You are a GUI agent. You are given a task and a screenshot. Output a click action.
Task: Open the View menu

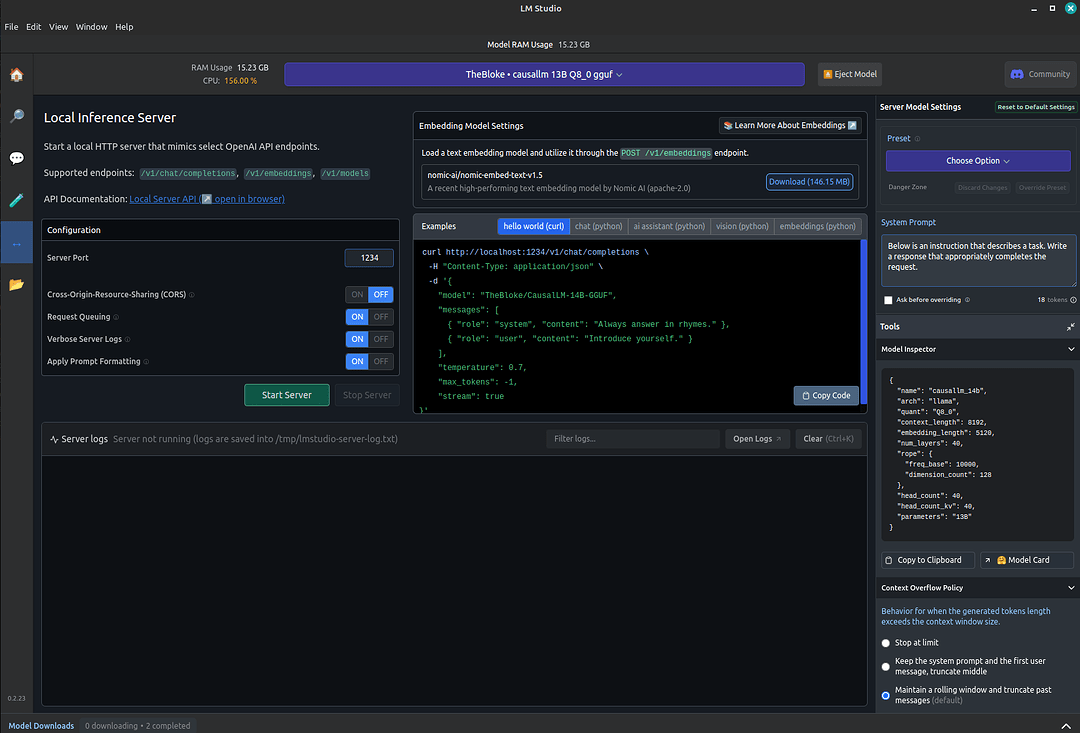point(58,26)
